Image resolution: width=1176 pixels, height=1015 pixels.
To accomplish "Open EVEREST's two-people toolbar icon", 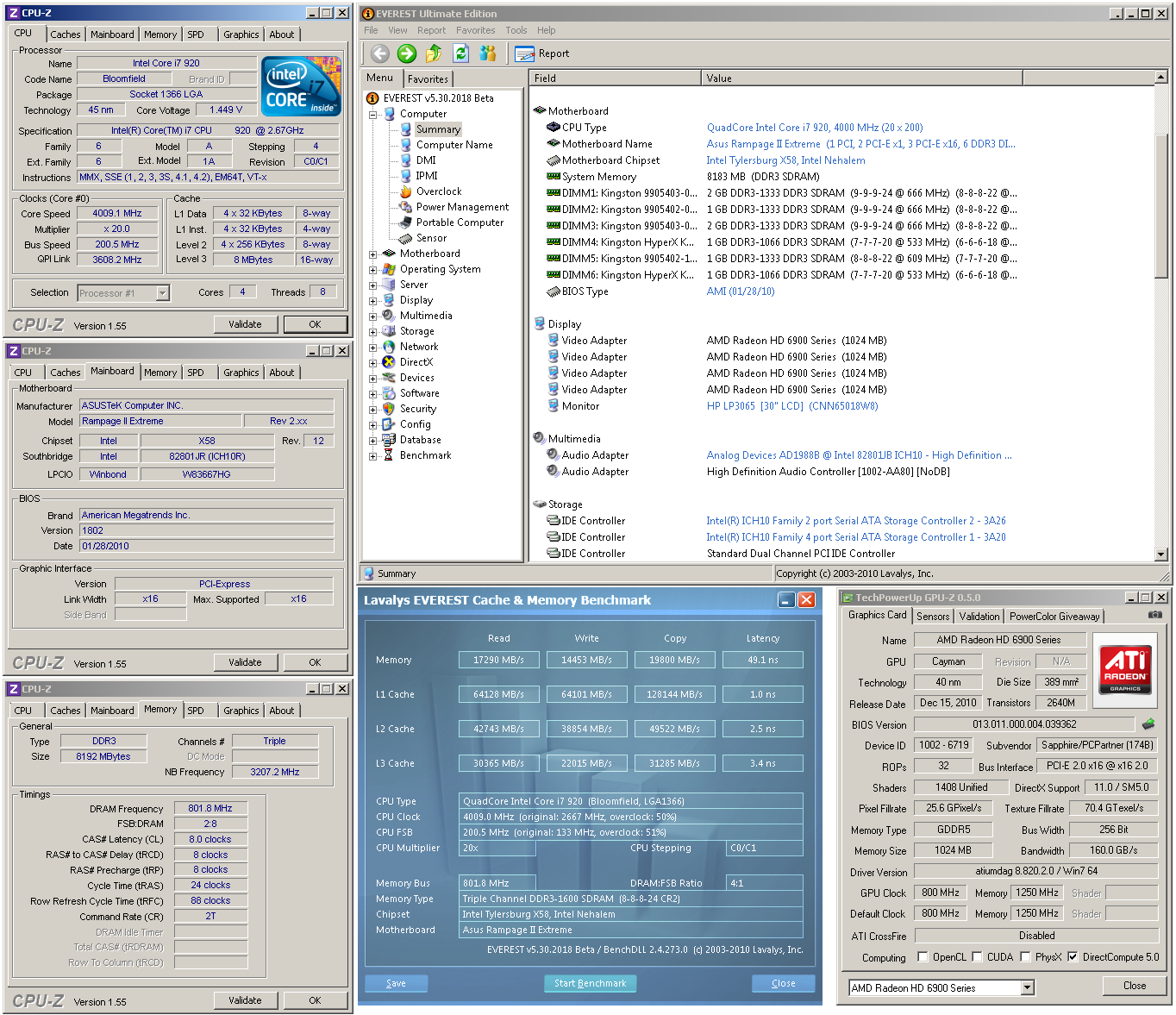I will (488, 53).
